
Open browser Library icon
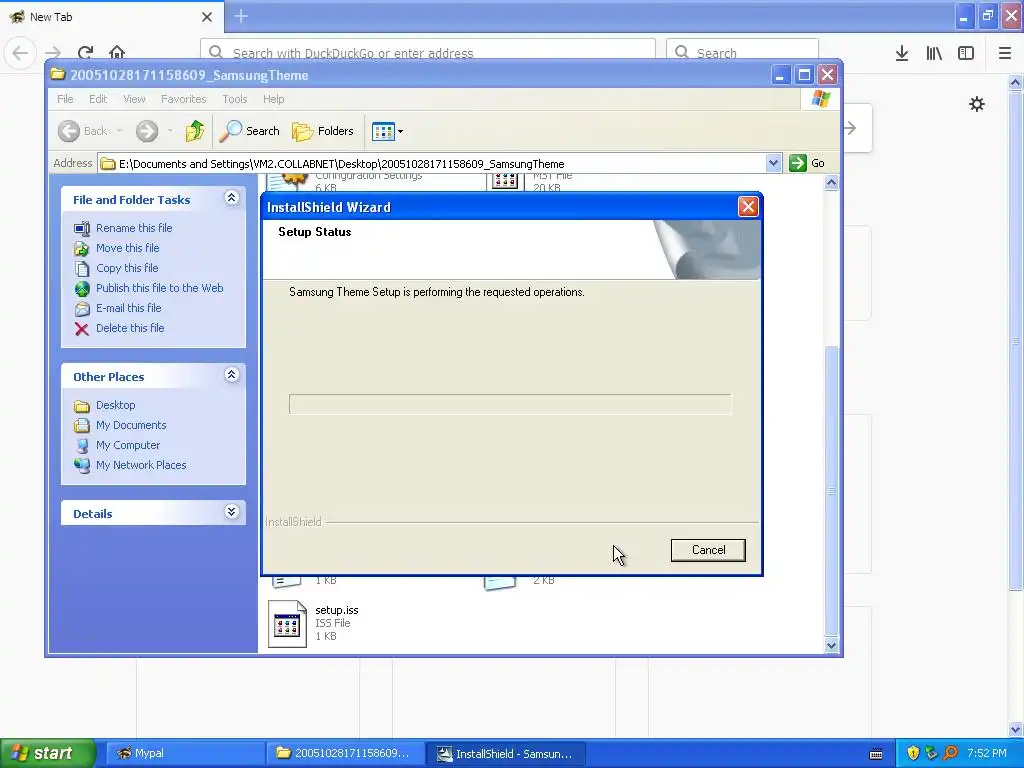pos(934,53)
